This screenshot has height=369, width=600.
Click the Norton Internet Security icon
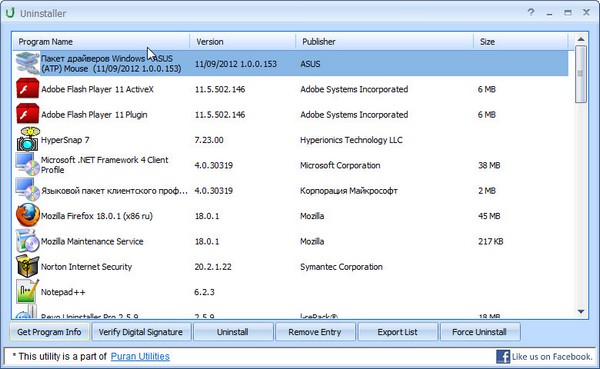[27, 266]
